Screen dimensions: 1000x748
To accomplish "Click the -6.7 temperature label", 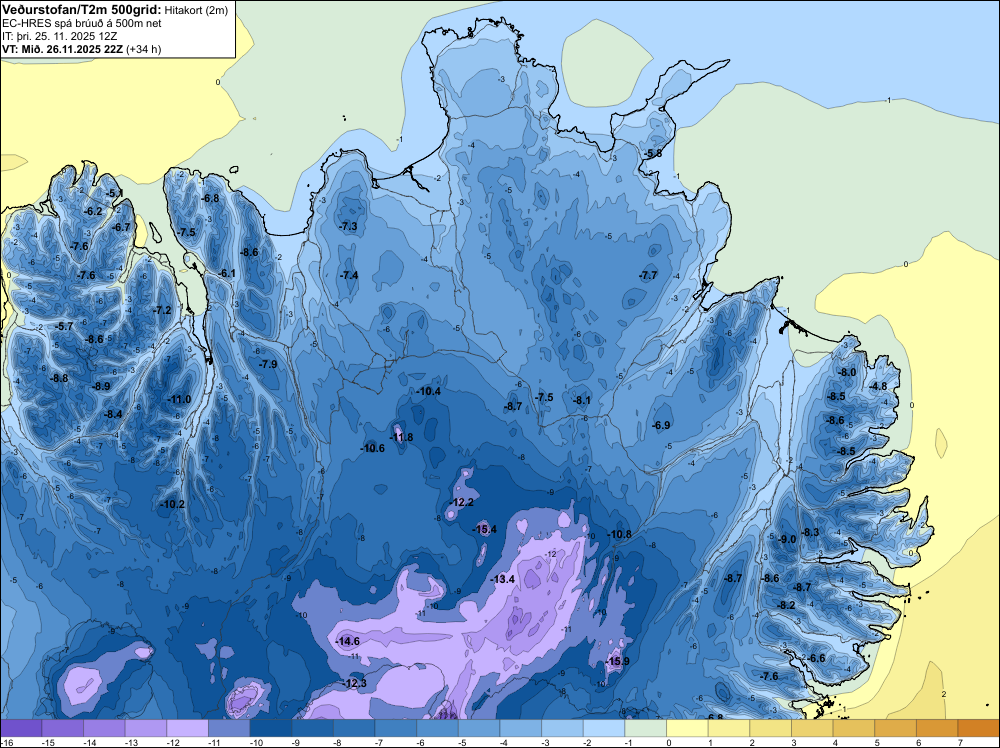I will tap(122, 227).
